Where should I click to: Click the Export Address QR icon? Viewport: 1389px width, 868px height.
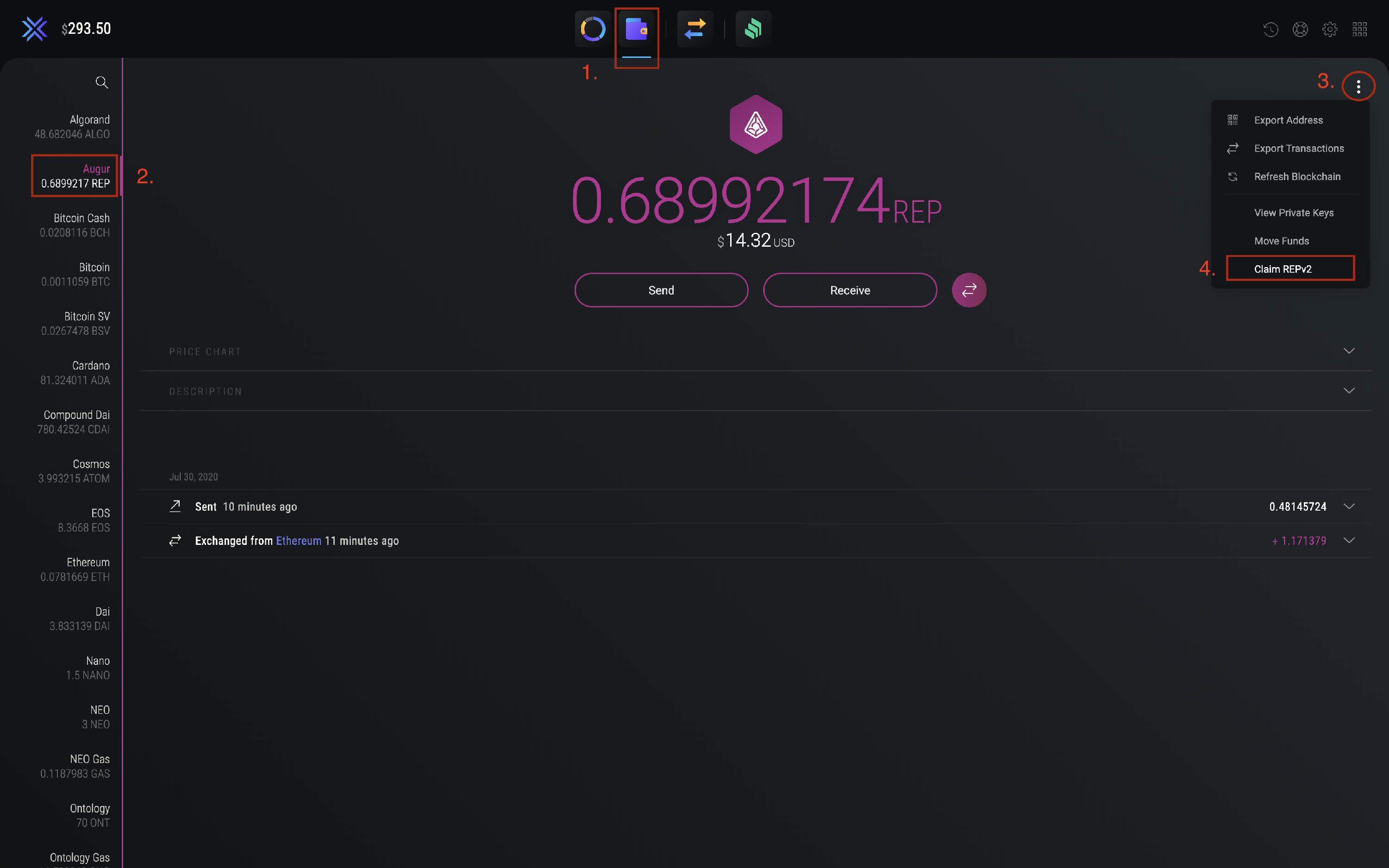1233,120
